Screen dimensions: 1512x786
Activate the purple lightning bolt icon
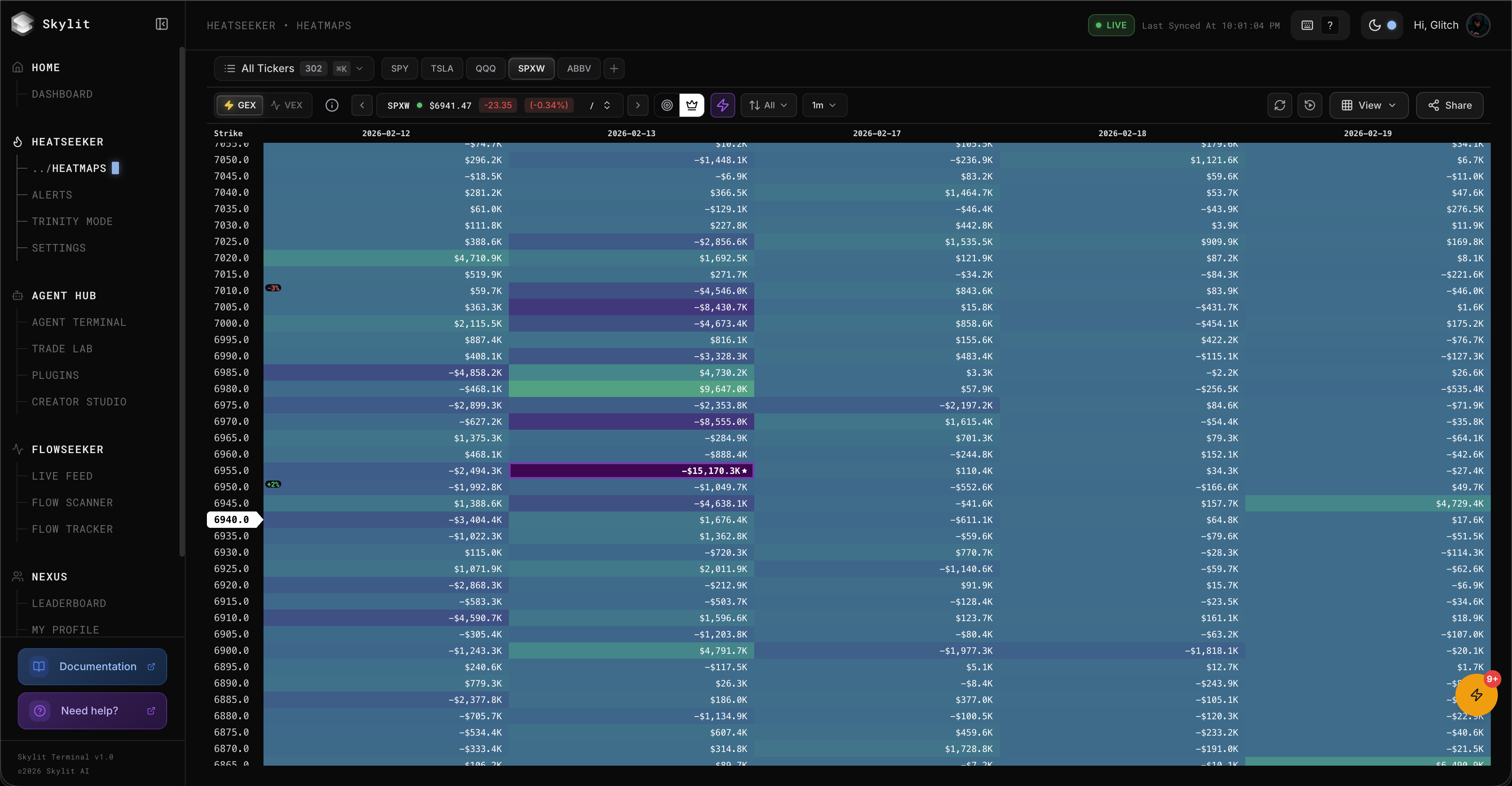(x=722, y=105)
